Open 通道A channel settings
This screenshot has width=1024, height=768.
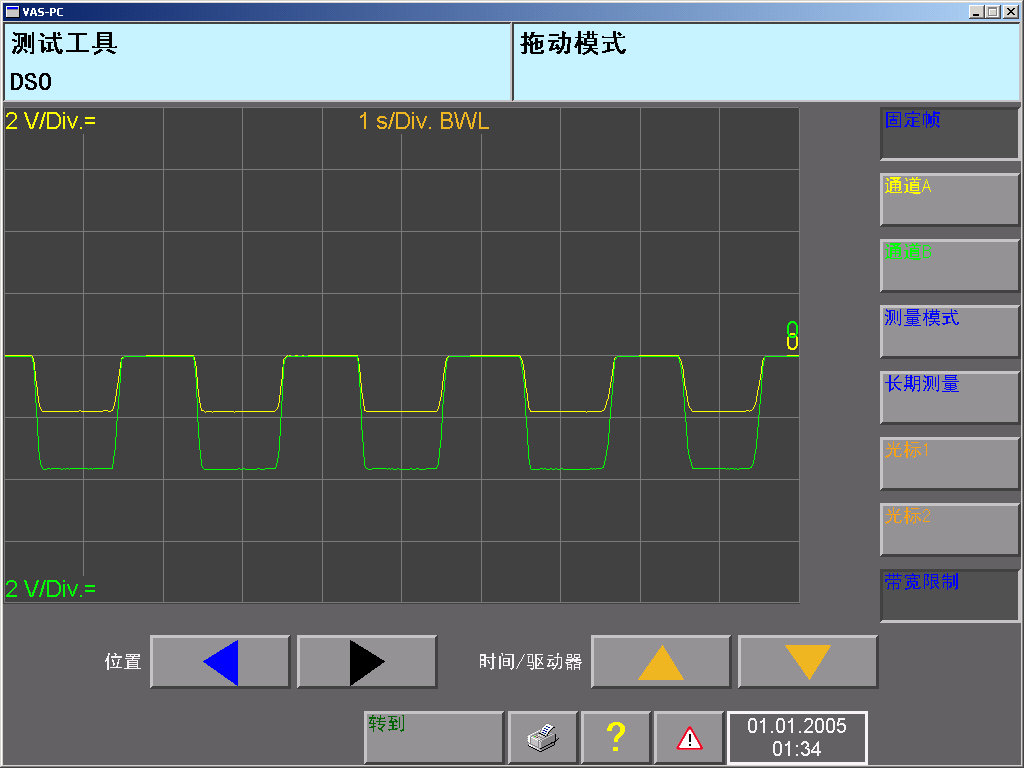[948, 199]
